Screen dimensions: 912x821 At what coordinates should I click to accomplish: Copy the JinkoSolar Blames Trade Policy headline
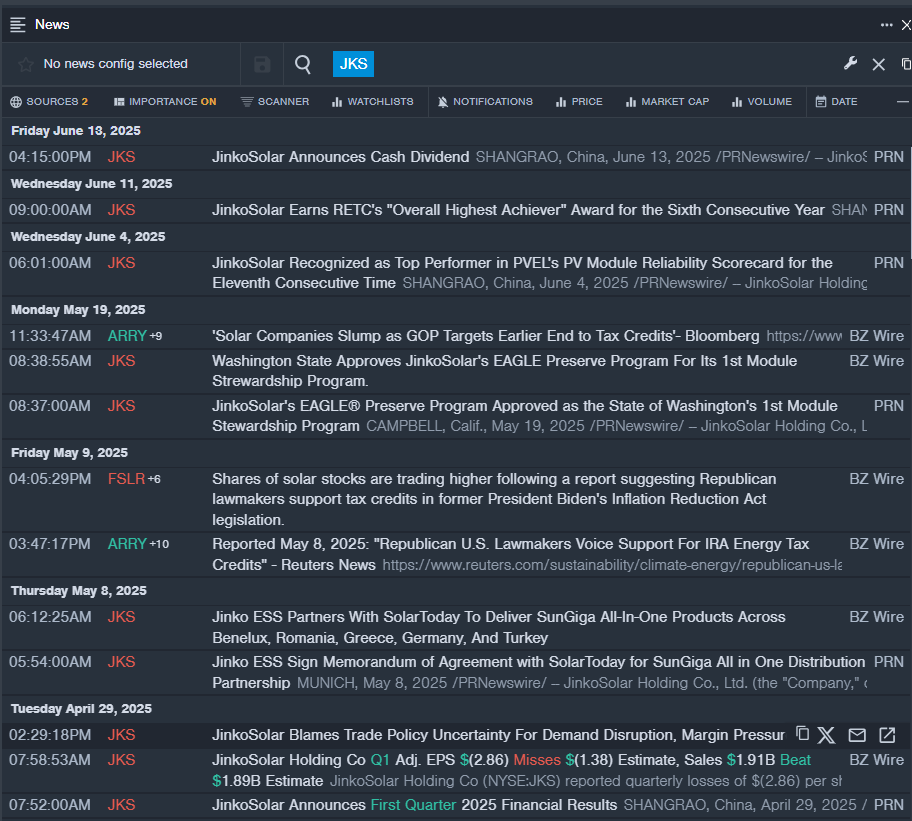point(803,734)
